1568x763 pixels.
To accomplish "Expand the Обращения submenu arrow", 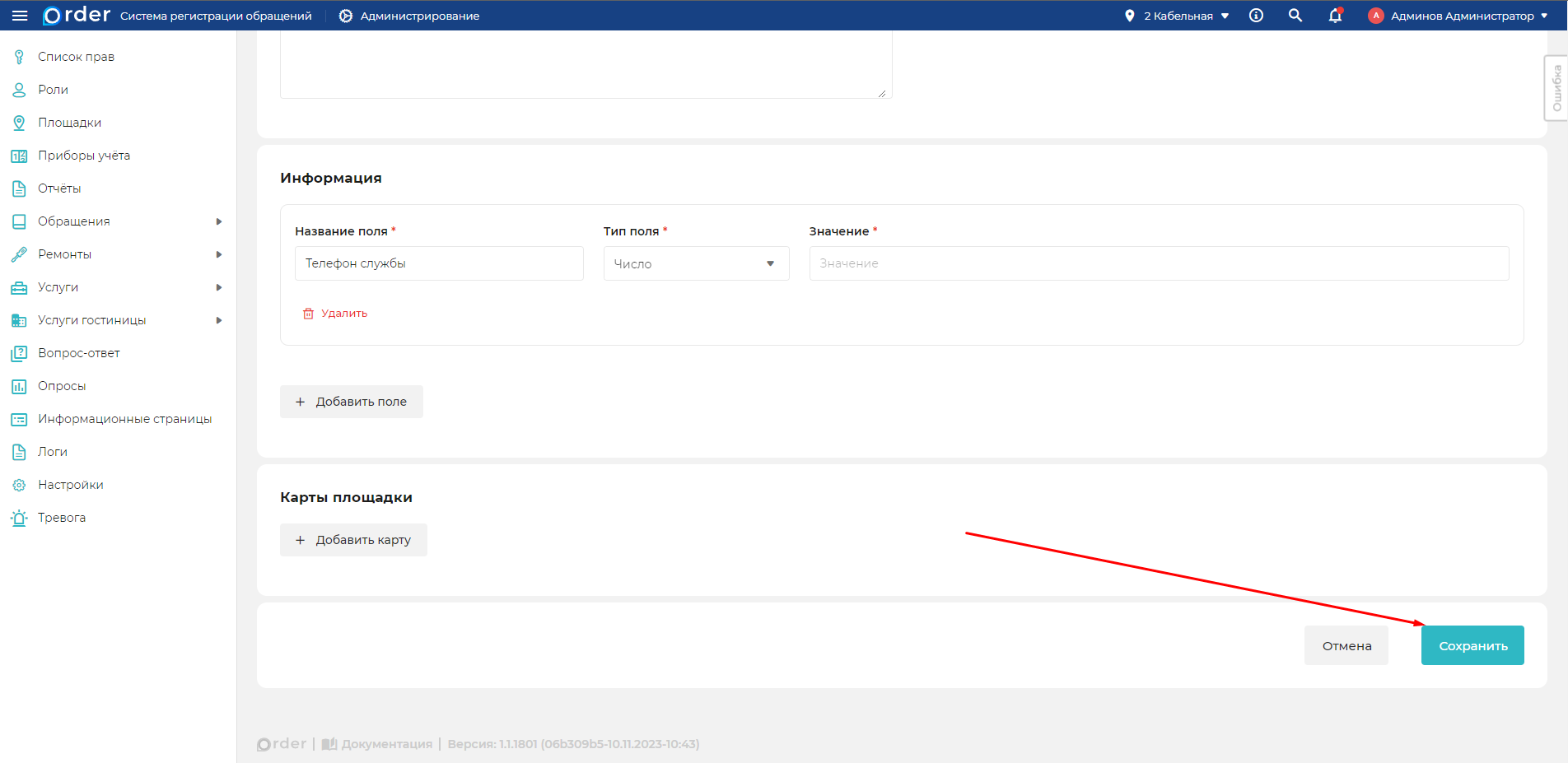I will tap(219, 221).
